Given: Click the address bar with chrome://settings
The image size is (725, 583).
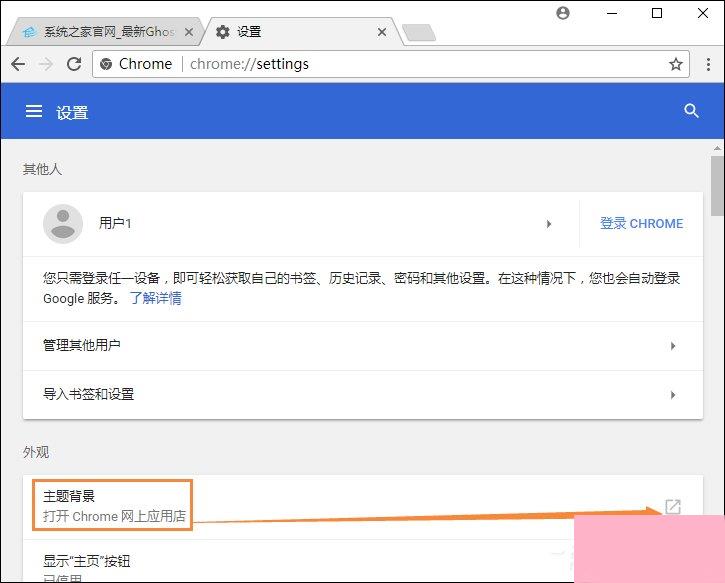Looking at the screenshot, I should [x=391, y=64].
